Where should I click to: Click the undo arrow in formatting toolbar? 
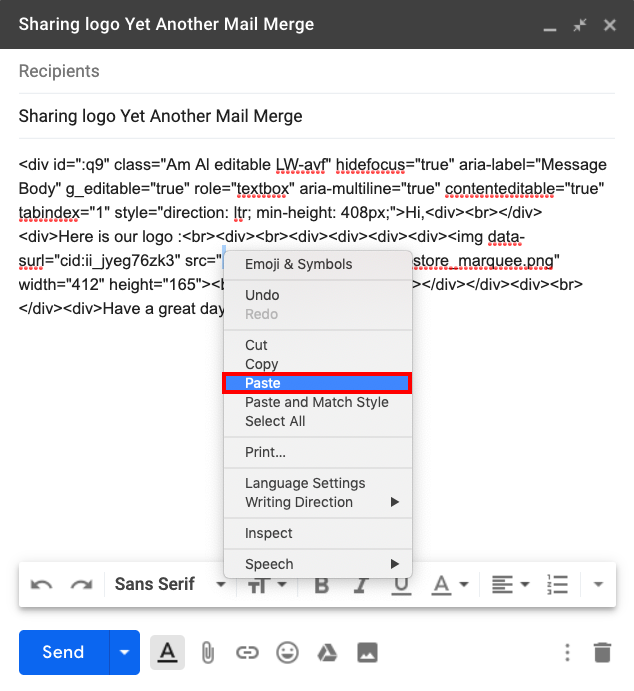(x=41, y=585)
